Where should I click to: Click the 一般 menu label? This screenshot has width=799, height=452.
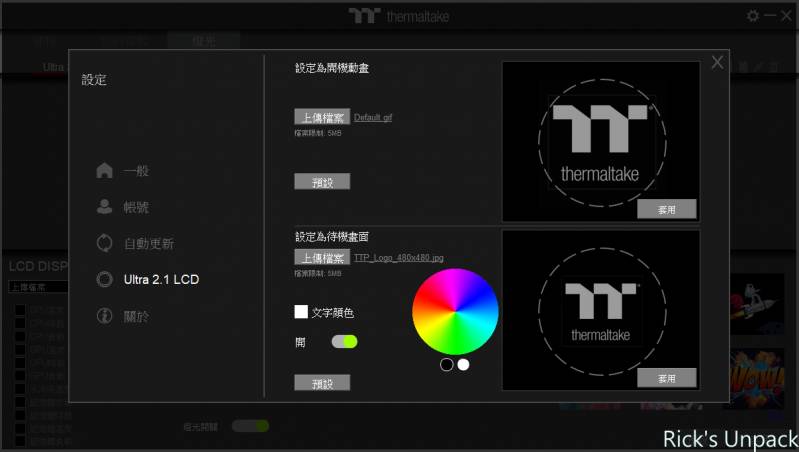click(136, 171)
